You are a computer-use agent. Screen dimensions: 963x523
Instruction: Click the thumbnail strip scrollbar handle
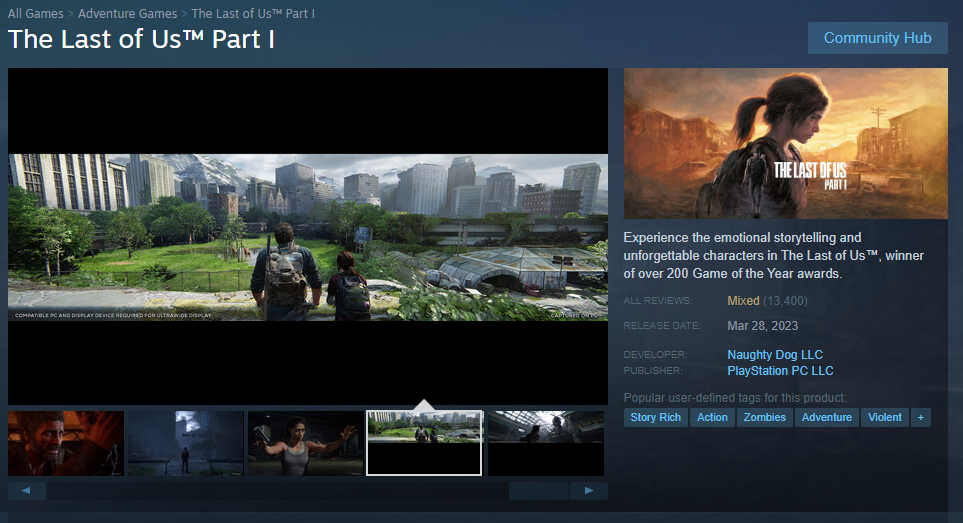539,490
